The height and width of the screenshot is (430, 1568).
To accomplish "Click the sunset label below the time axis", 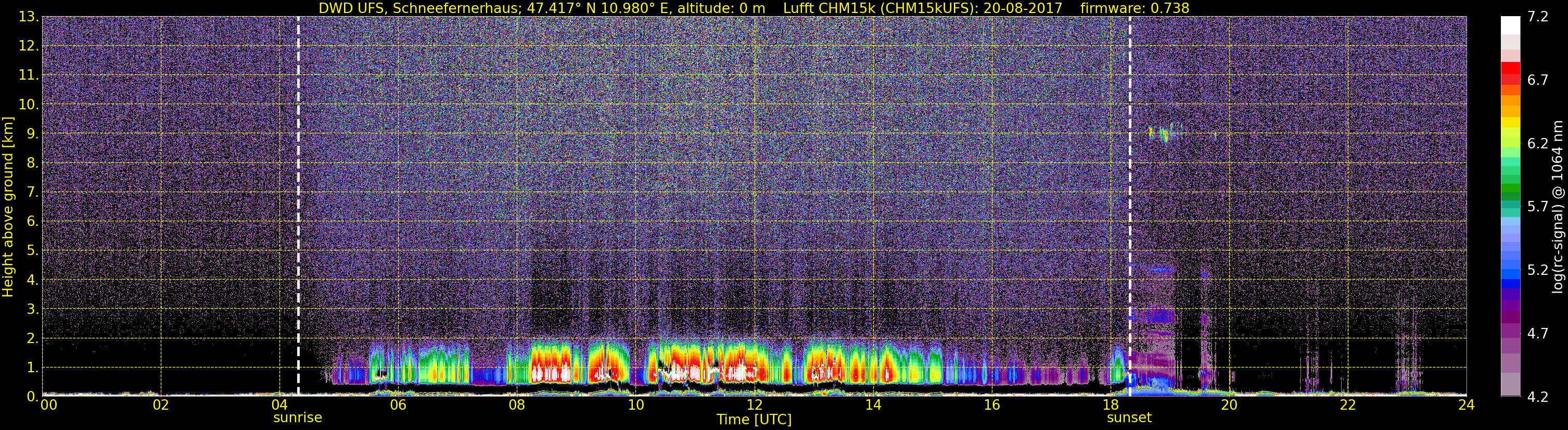I will click(x=1129, y=418).
